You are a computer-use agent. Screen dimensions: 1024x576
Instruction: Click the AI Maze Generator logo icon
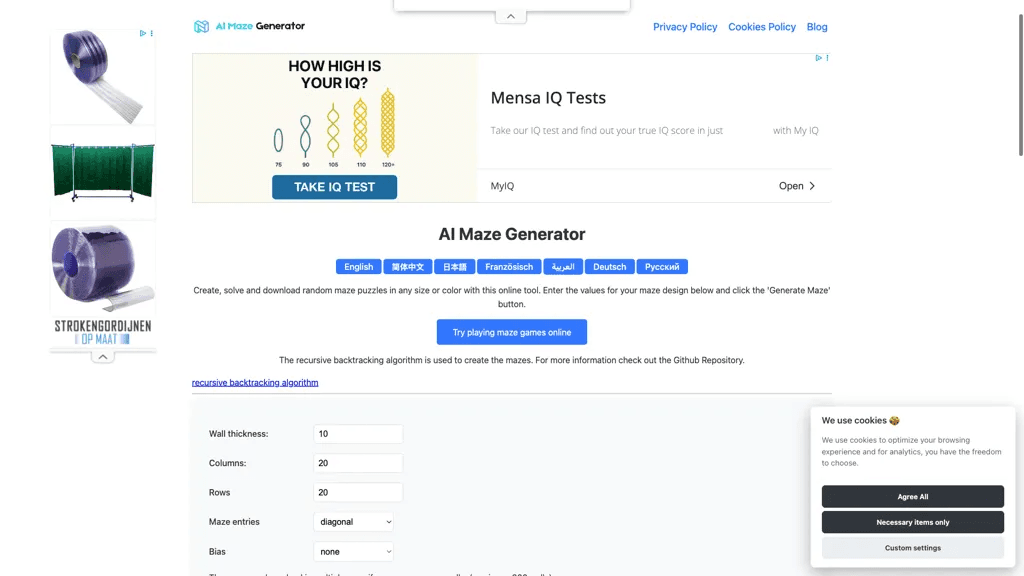tap(201, 26)
